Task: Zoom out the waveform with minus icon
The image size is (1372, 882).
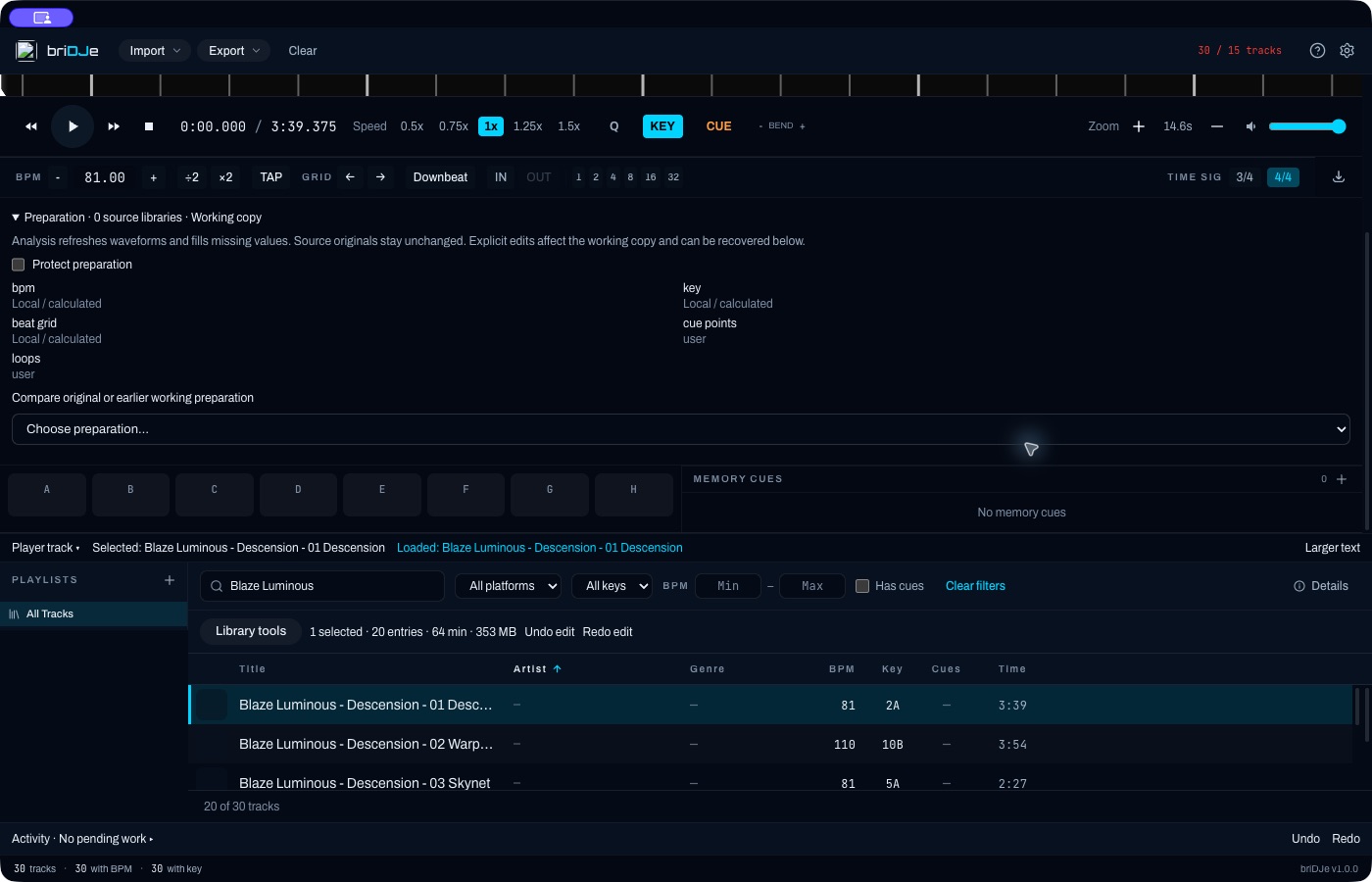Action: (1217, 126)
